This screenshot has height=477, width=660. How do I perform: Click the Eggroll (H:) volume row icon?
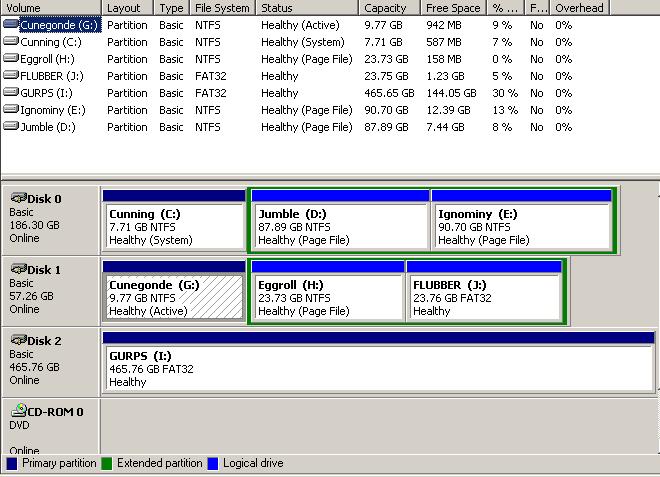click(x=10, y=59)
